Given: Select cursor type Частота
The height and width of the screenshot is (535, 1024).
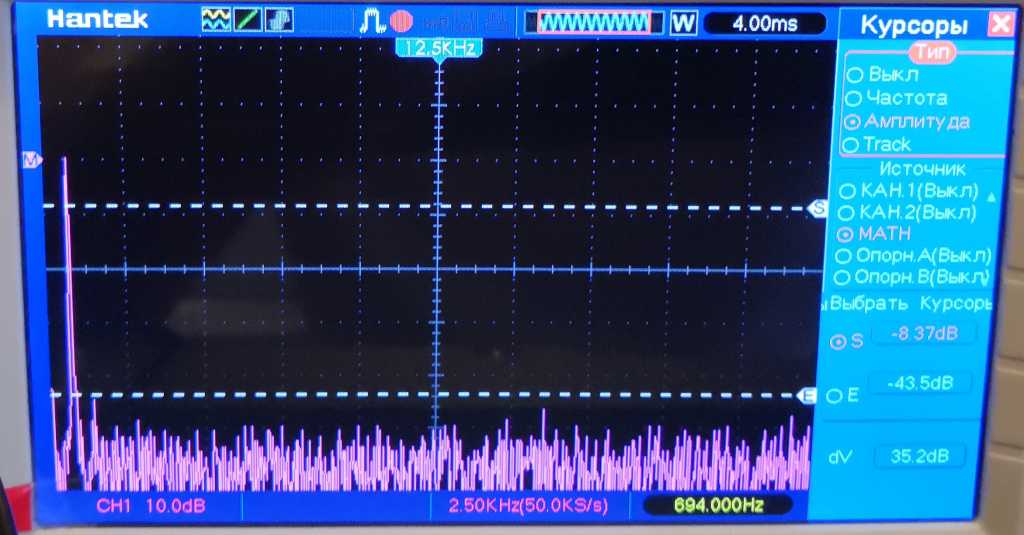Looking at the screenshot, I should (x=896, y=98).
